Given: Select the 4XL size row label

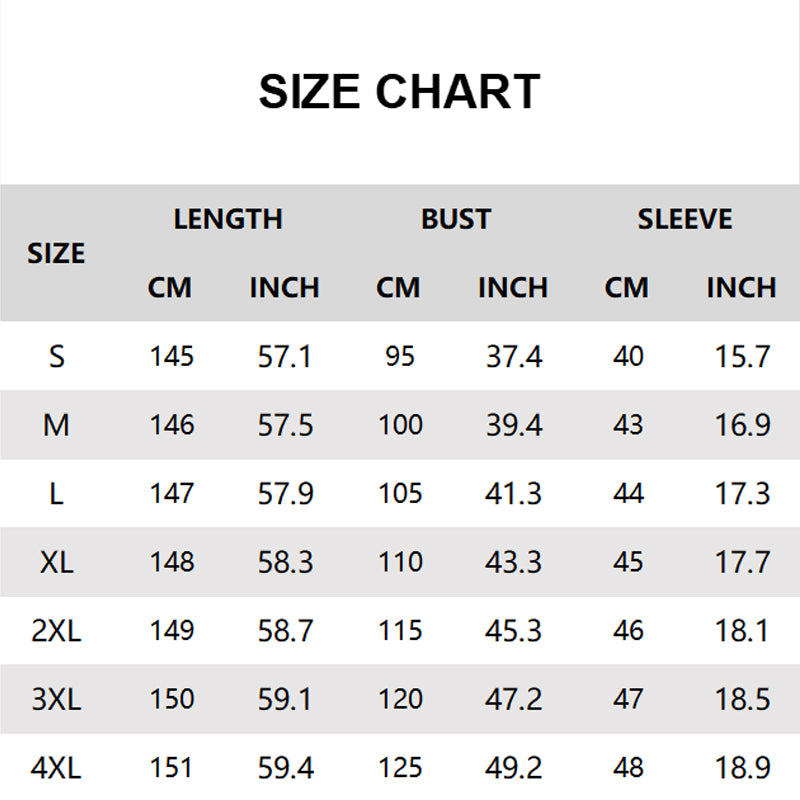Looking at the screenshot, I should [56, 768].
